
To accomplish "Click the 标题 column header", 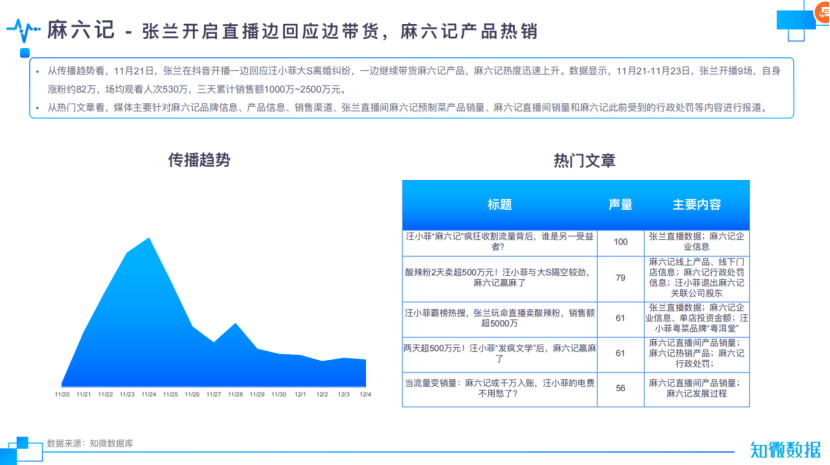I will [500, 204].
